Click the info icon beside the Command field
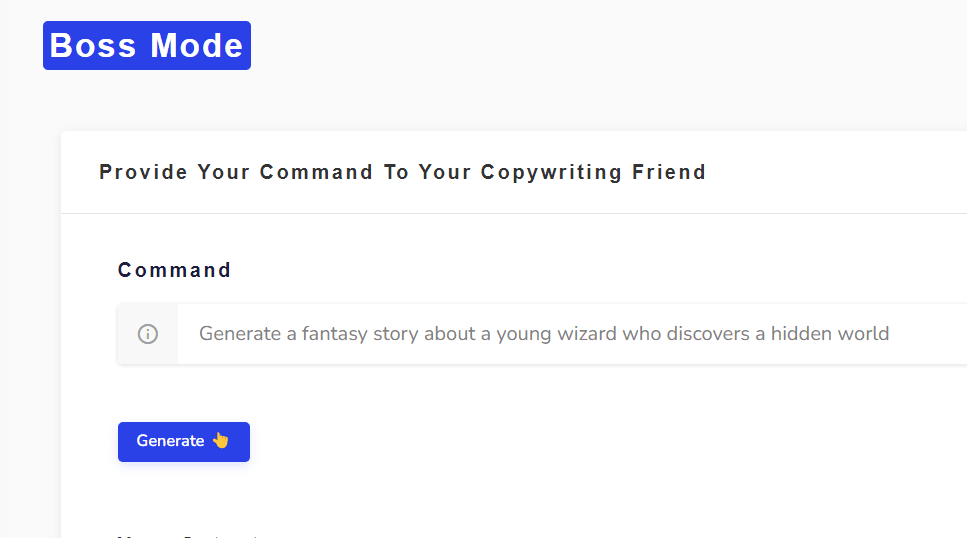 pos(147,334)
